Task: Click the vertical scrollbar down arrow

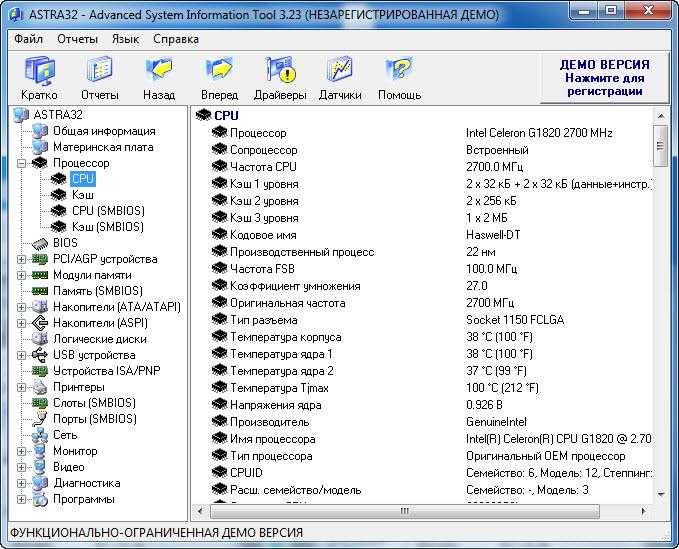Action: [x=660, y=494]
